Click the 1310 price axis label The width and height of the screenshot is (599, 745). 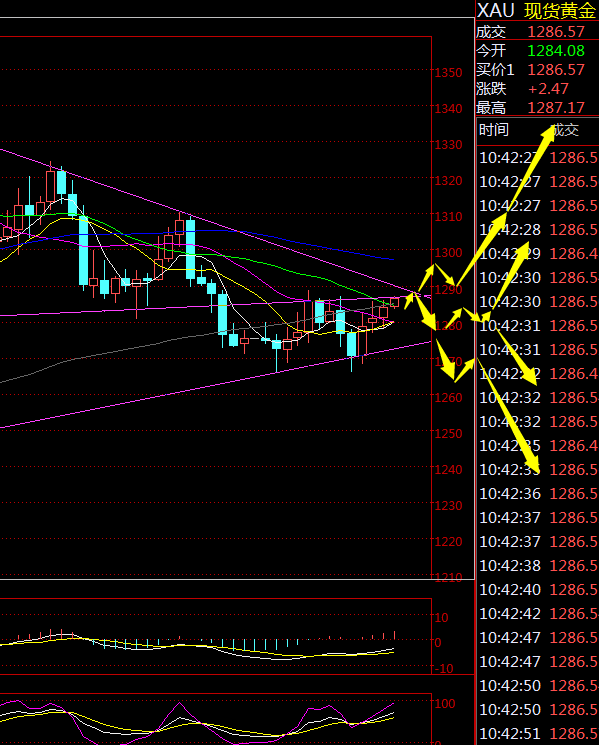tap(448, 217)
